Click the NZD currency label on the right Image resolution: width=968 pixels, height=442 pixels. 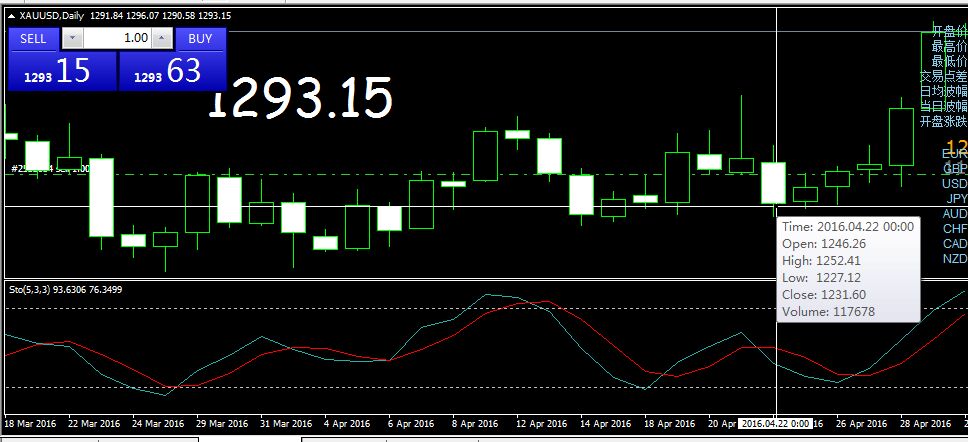point(955,259)
